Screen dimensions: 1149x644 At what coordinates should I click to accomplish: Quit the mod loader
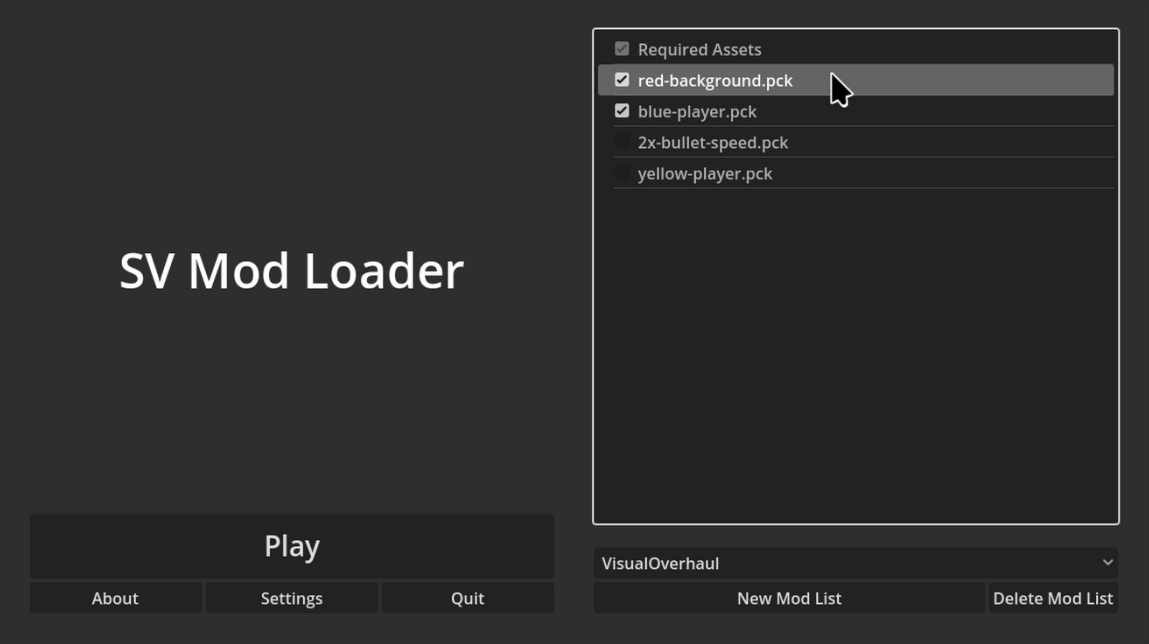pos(467,598)
